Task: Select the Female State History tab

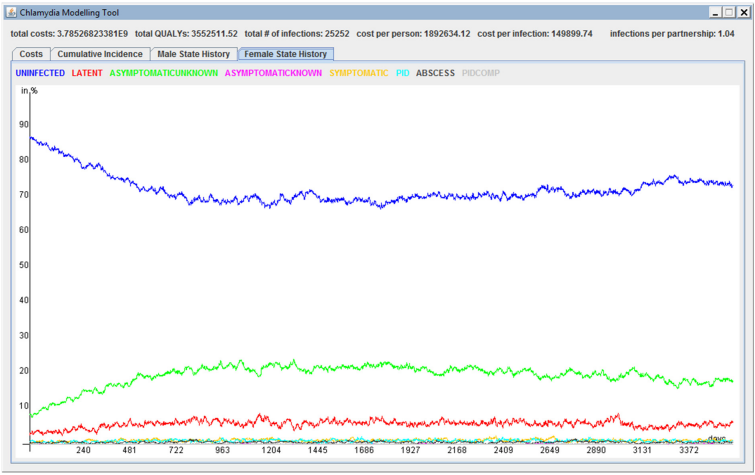Action: click(x=286, y=54)
